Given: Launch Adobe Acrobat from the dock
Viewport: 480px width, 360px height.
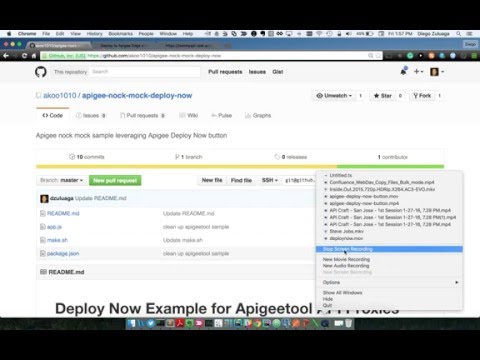Looking at the screenshot, I should coord(180,323).
